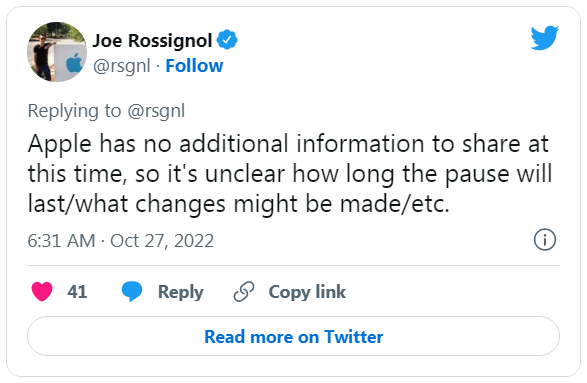Click the Reply text label
The image size is (587, 383).
tap(180, 292)
